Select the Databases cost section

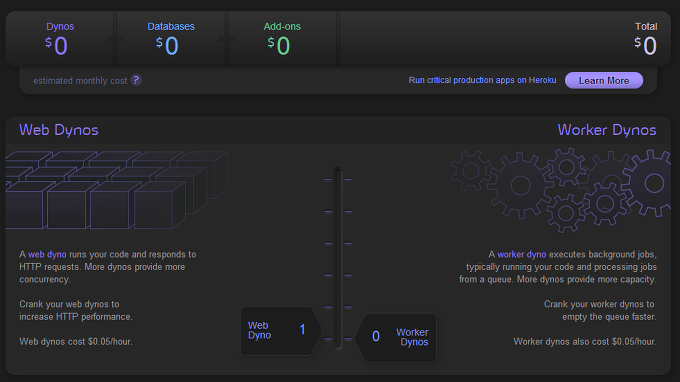(x=171, y=39)
